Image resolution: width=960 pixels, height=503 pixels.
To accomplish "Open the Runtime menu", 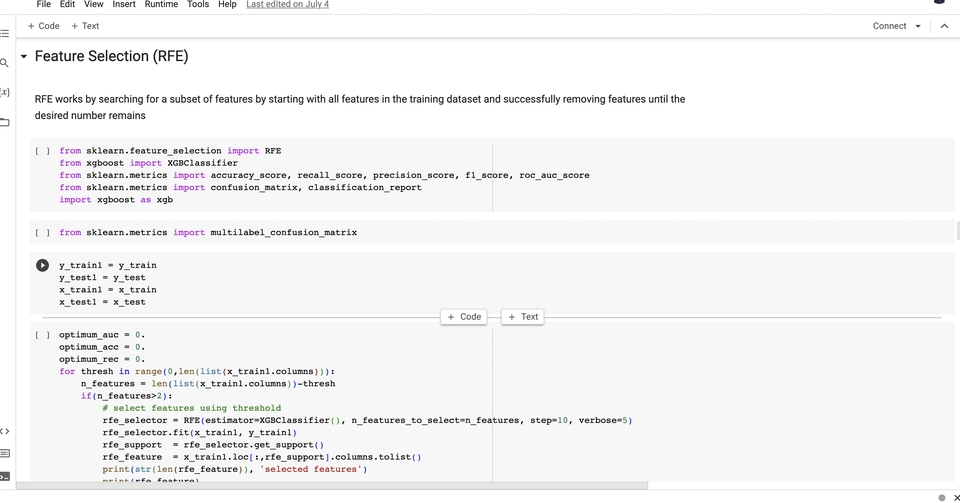I will (161, 4).
